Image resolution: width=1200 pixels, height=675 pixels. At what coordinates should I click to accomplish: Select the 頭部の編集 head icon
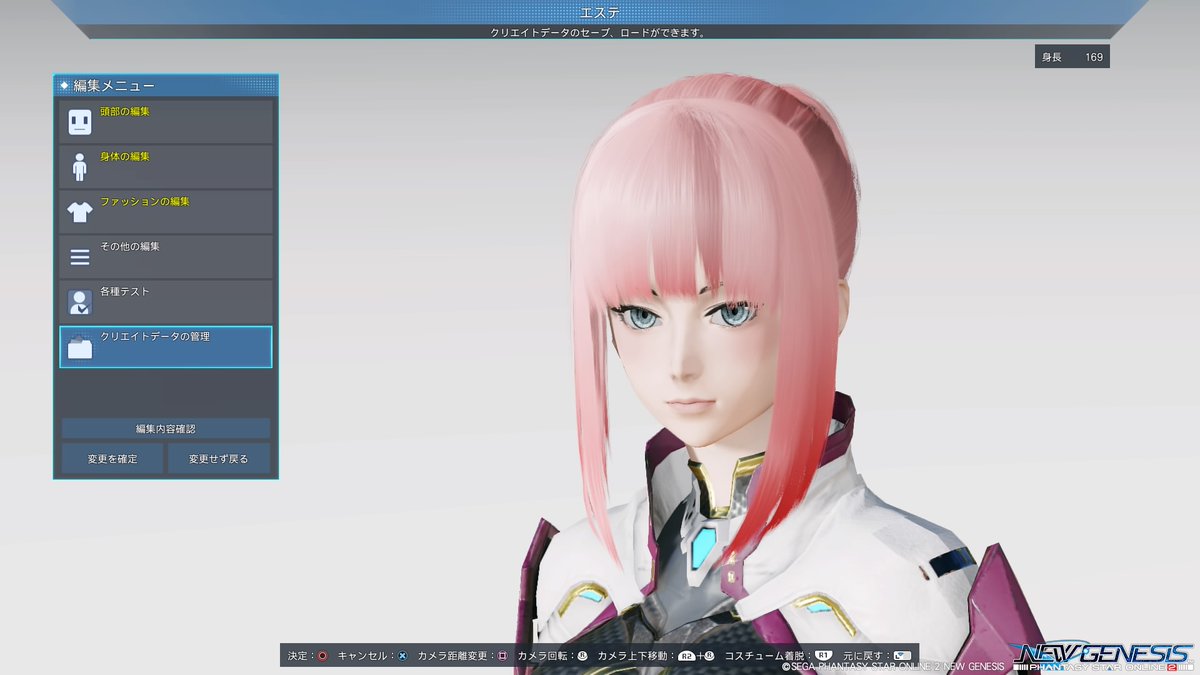point(80,122)
